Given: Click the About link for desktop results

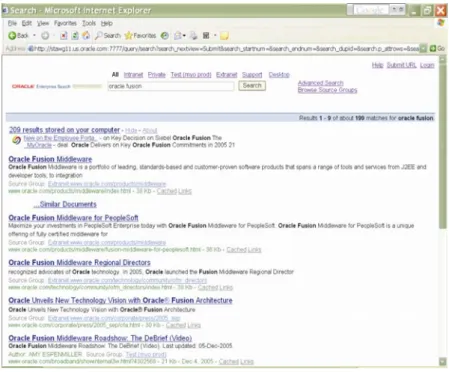Looking at the screenshot, I should pos(150,130).
